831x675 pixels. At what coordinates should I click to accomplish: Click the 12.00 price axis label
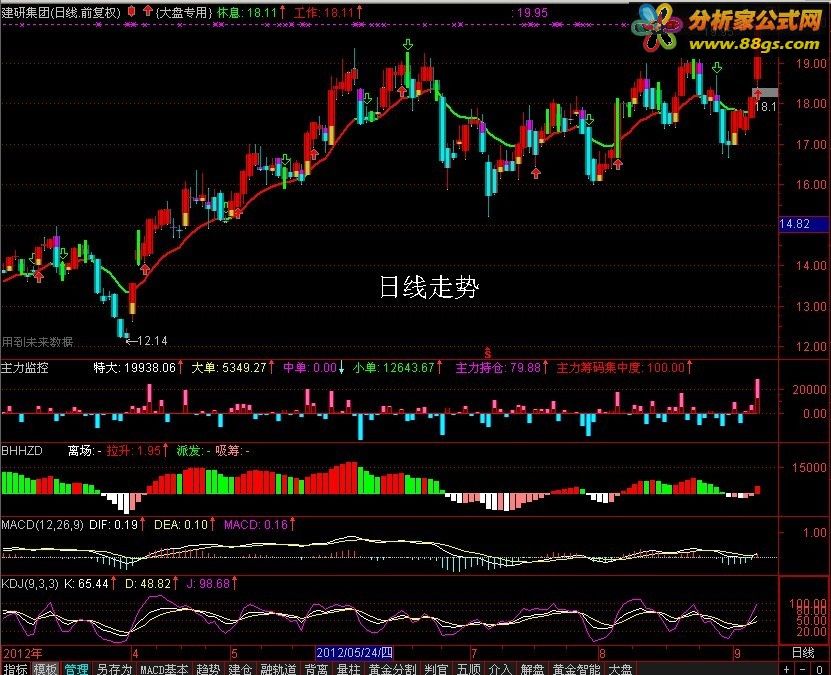[x=811, y=347]
